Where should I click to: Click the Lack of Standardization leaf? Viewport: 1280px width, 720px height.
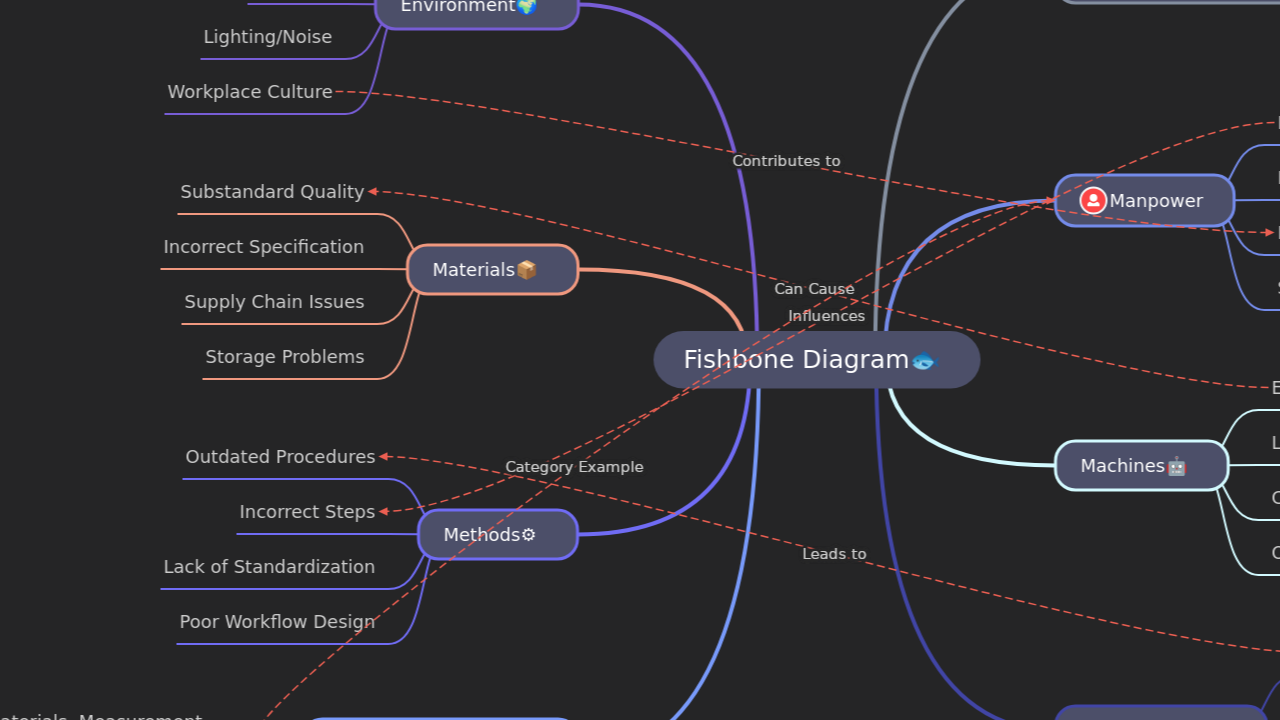(269, 567)
